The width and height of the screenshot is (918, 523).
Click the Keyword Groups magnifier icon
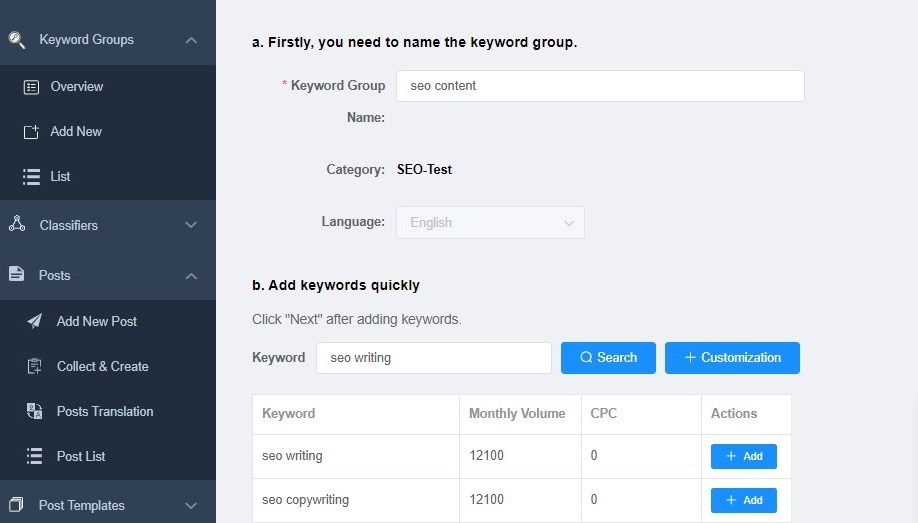tap(16, 40)
